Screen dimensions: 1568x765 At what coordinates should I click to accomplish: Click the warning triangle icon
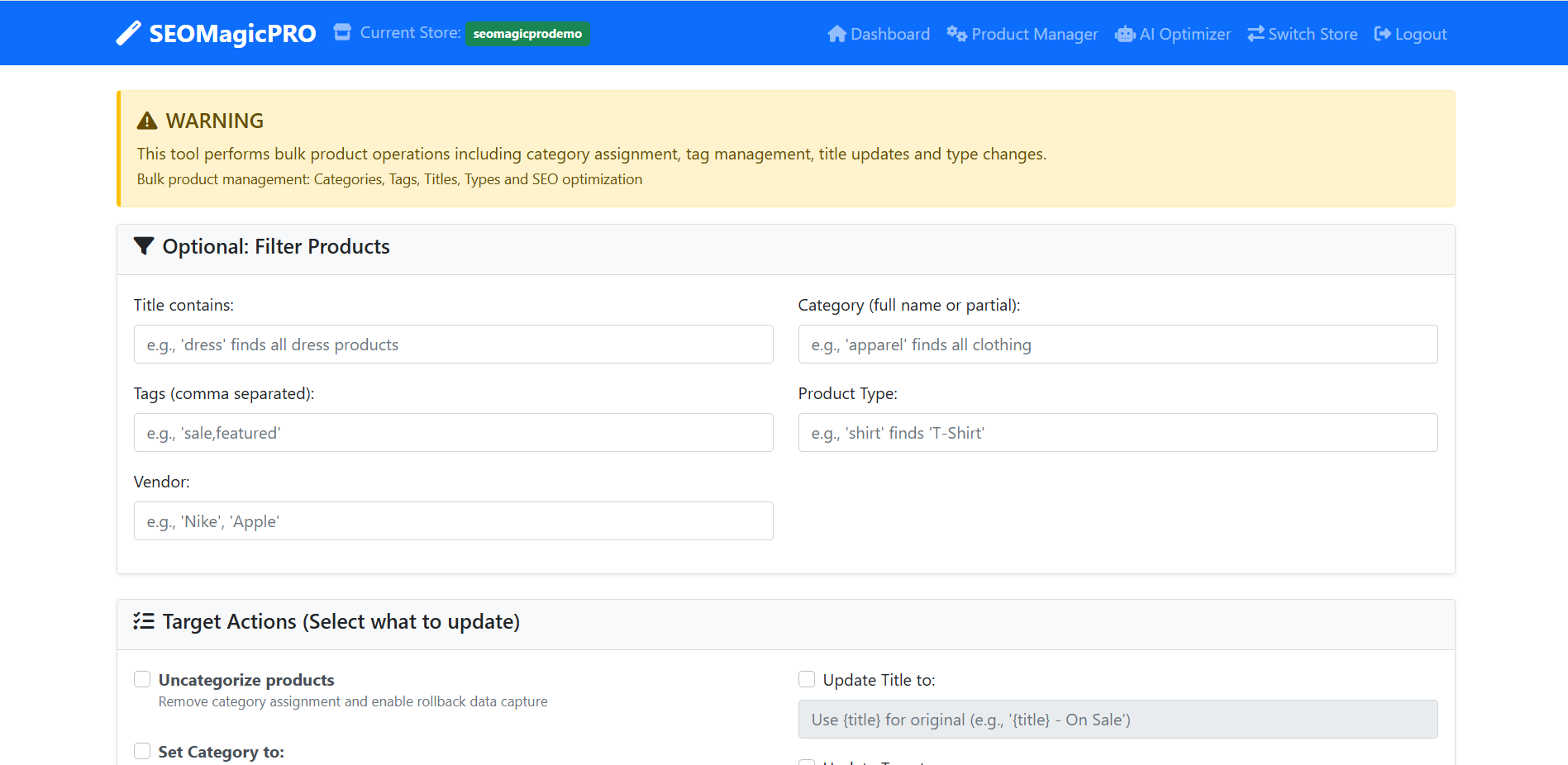[145, 120]
